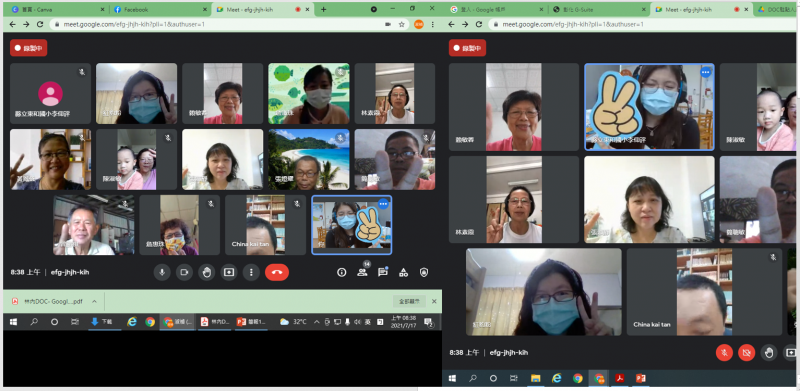Viewport: 800px width, 391px height.
Task: Click meeting code efg-jhjh-kih in left window
Action: (70, 273)
